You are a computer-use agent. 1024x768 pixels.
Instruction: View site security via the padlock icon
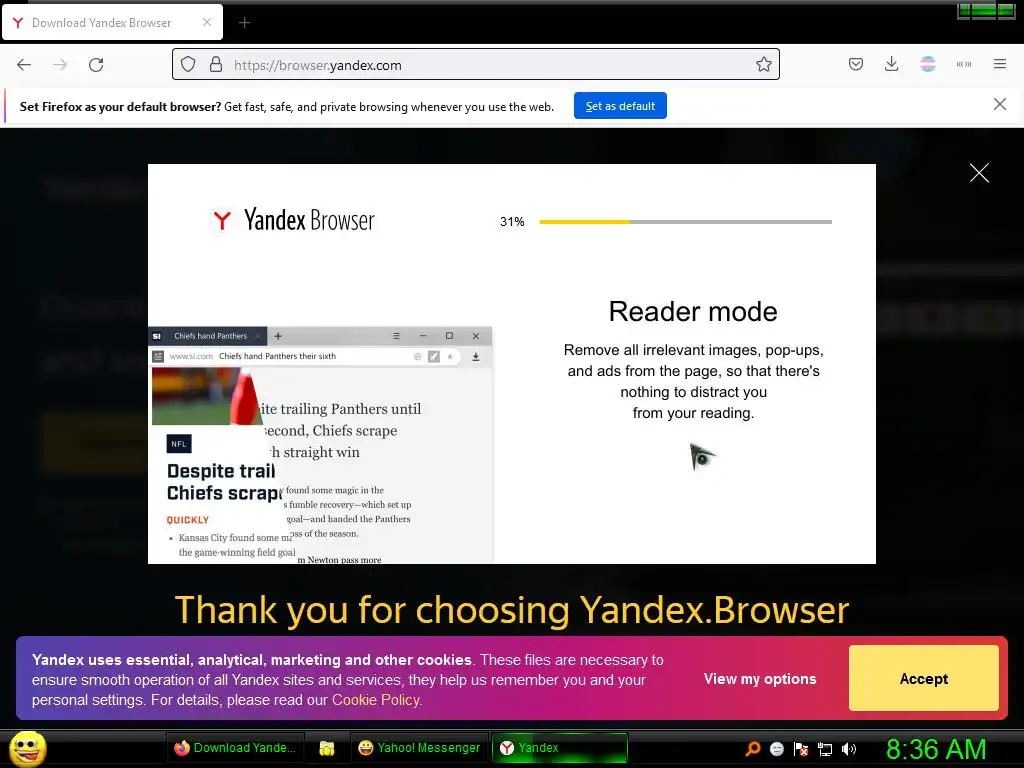pos(216,65)
